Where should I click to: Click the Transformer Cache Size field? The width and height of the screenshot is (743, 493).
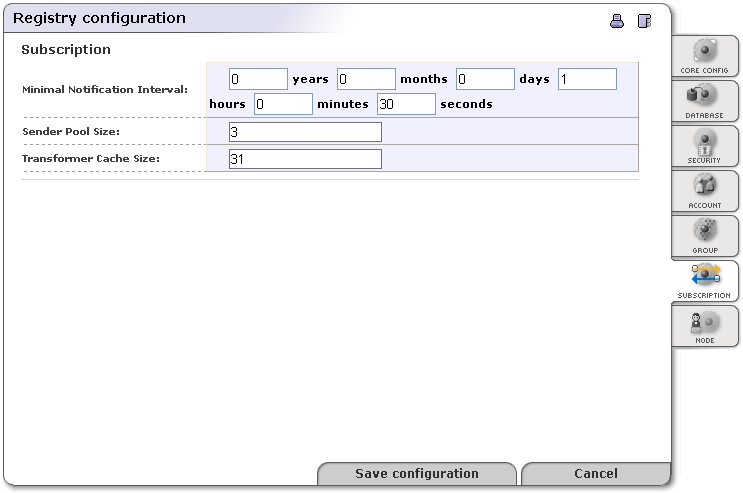point(305,159)
